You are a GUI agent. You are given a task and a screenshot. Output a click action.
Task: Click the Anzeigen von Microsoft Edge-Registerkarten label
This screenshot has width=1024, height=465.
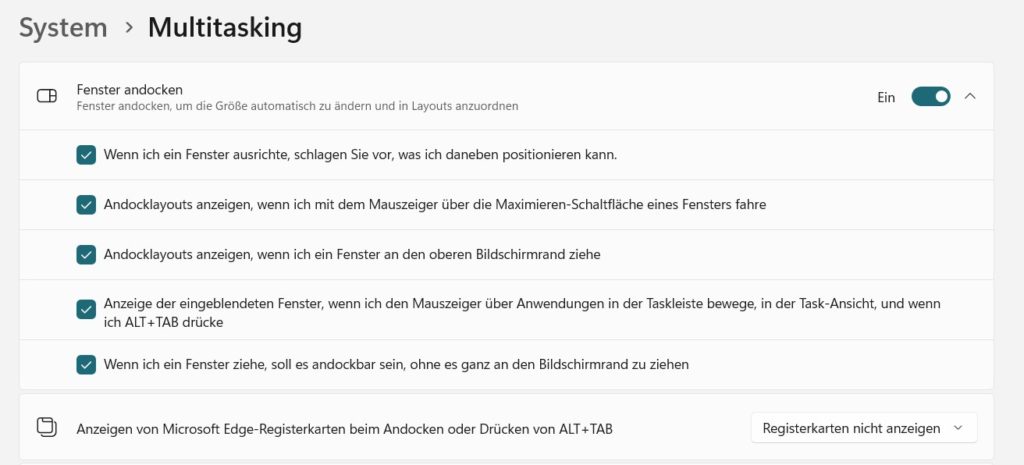345,429
